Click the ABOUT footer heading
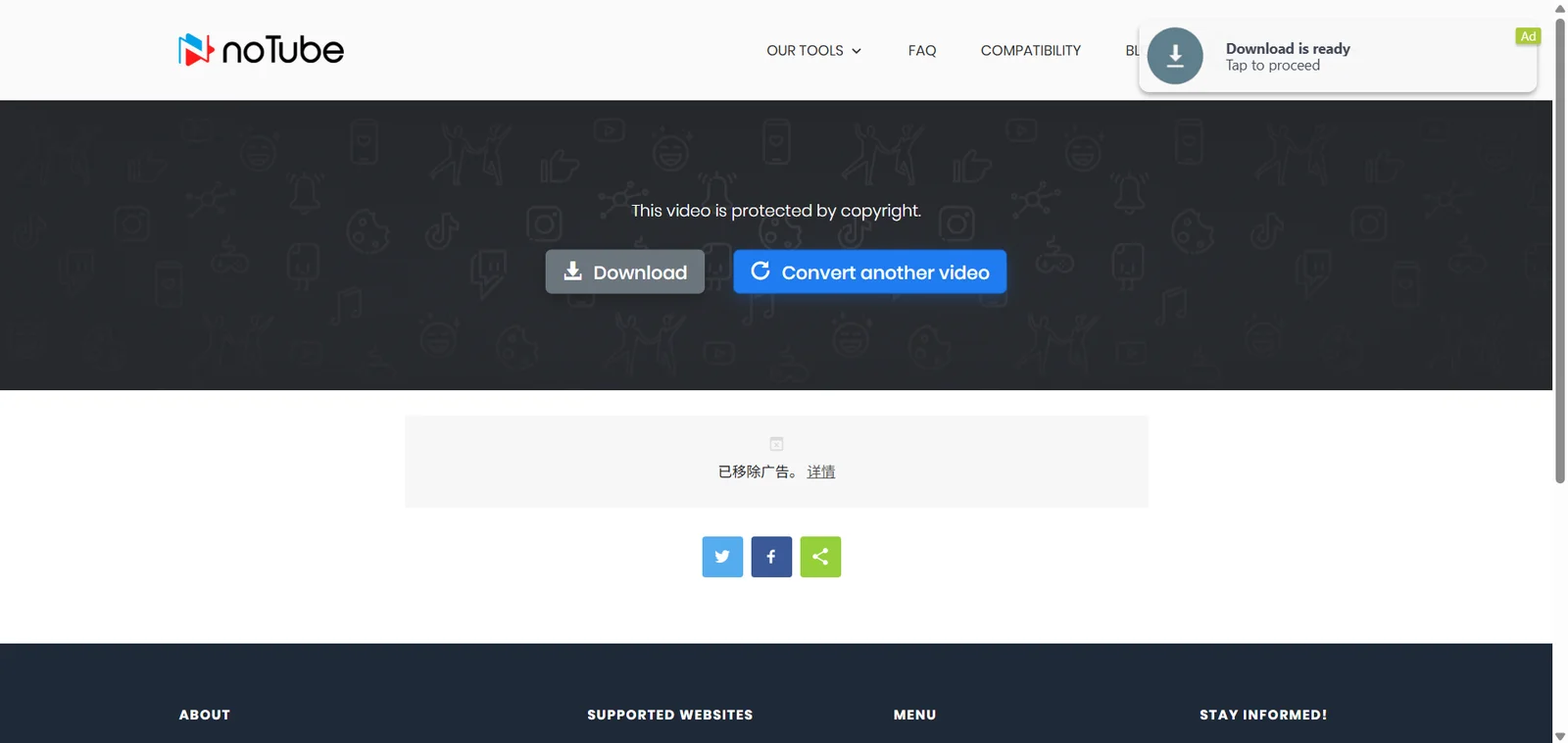The width and height of the screenshot is (1568, 743). (205, 715)
